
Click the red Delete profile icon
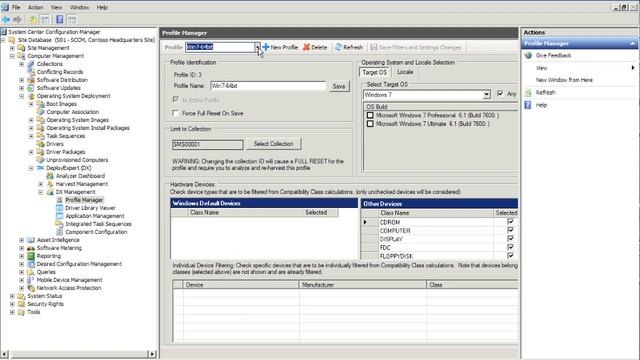(x=306, y=47)
